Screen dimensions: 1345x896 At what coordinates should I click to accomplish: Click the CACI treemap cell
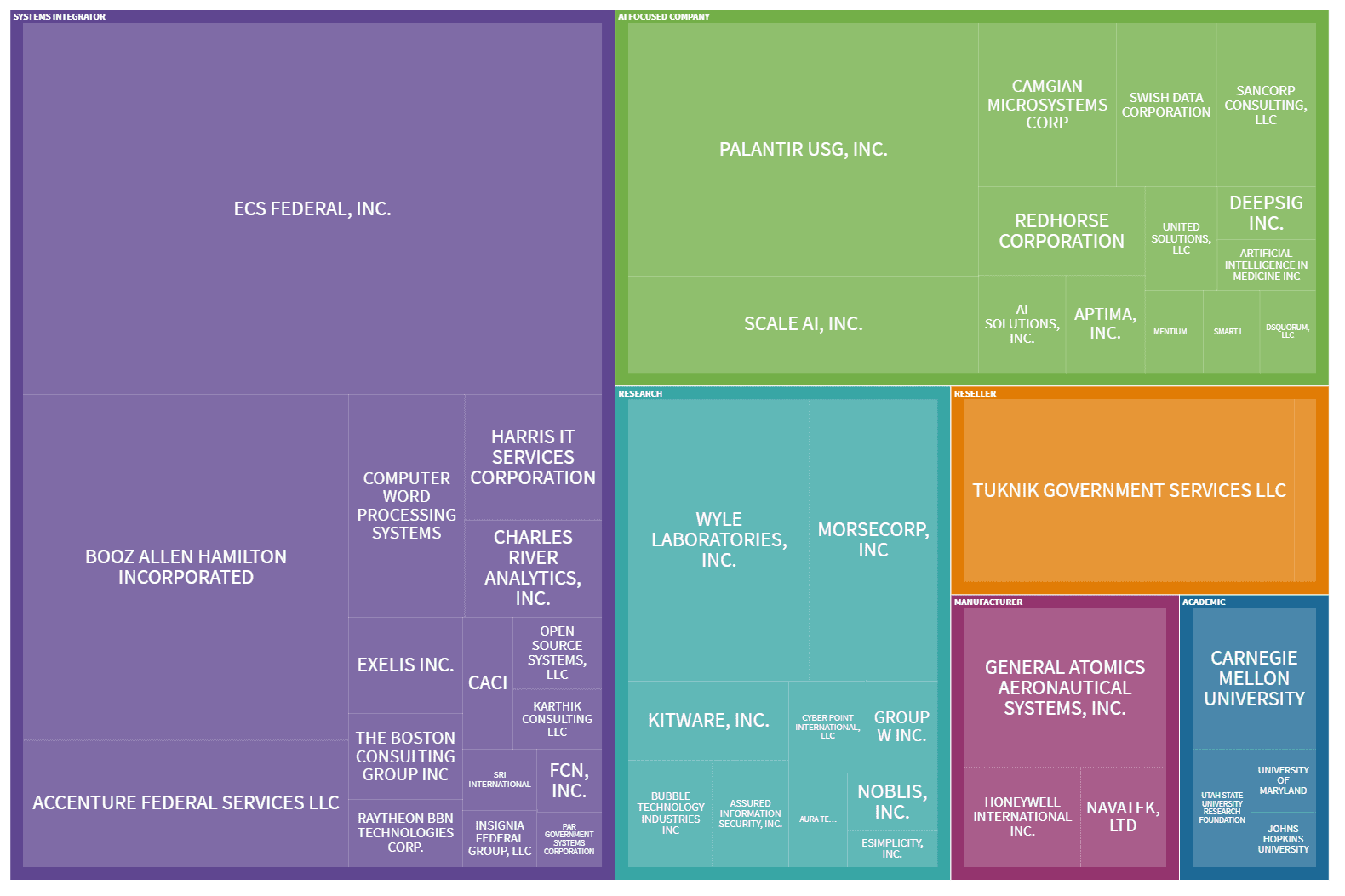488,683
